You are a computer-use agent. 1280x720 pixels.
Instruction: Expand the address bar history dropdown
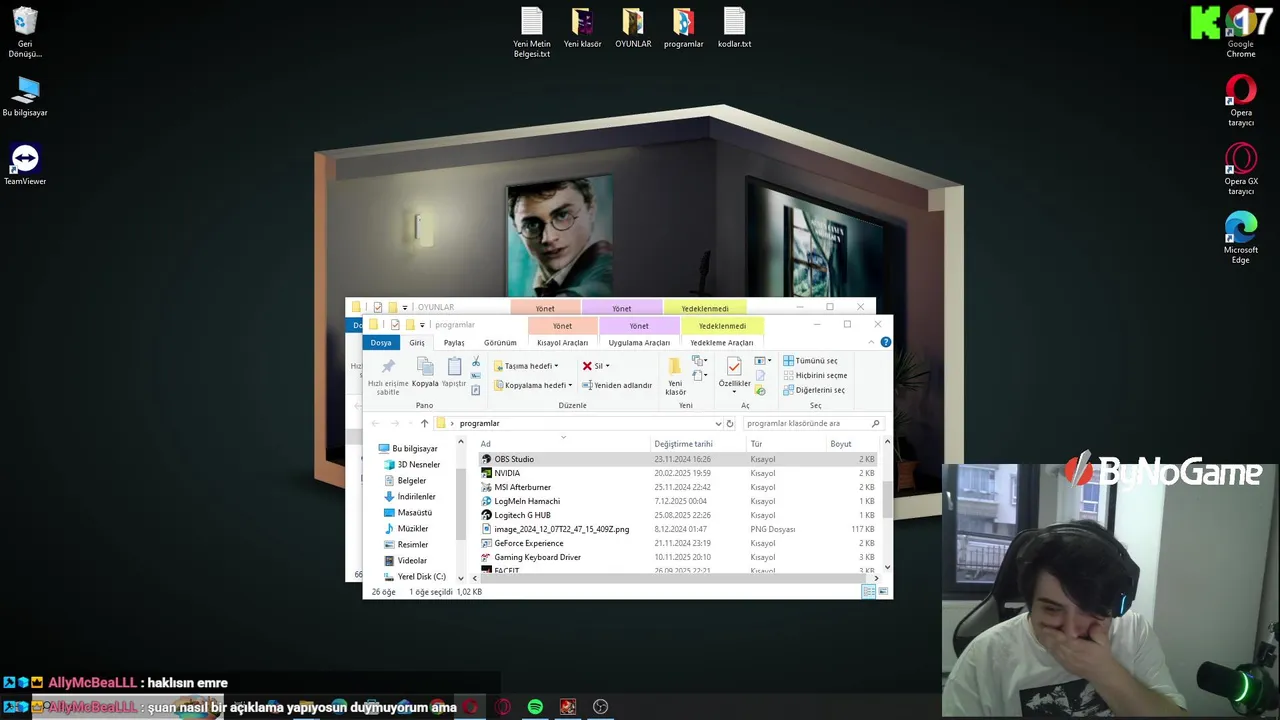[x=718, y=423]
